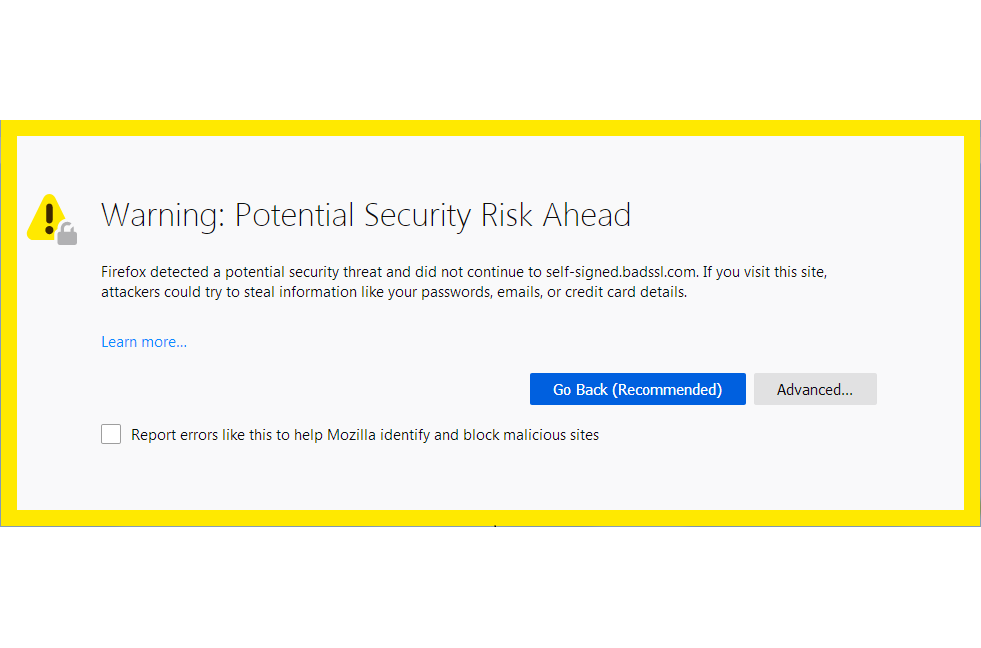
Task: Click the "Potential Security Risk Ahead" heading
Action: click(x=432, y=215)
